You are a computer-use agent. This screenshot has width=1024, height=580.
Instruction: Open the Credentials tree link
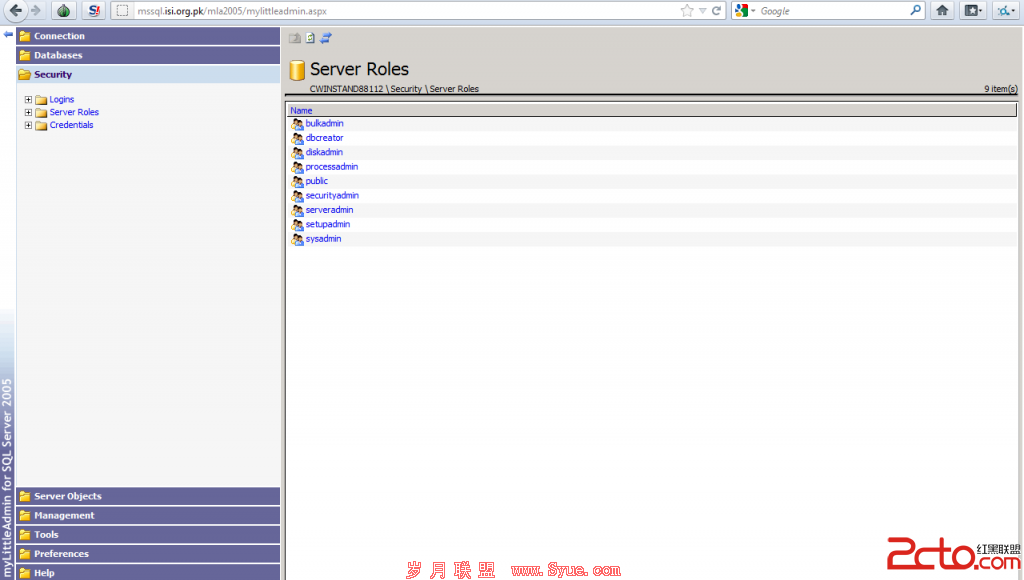tap(72, 125)
